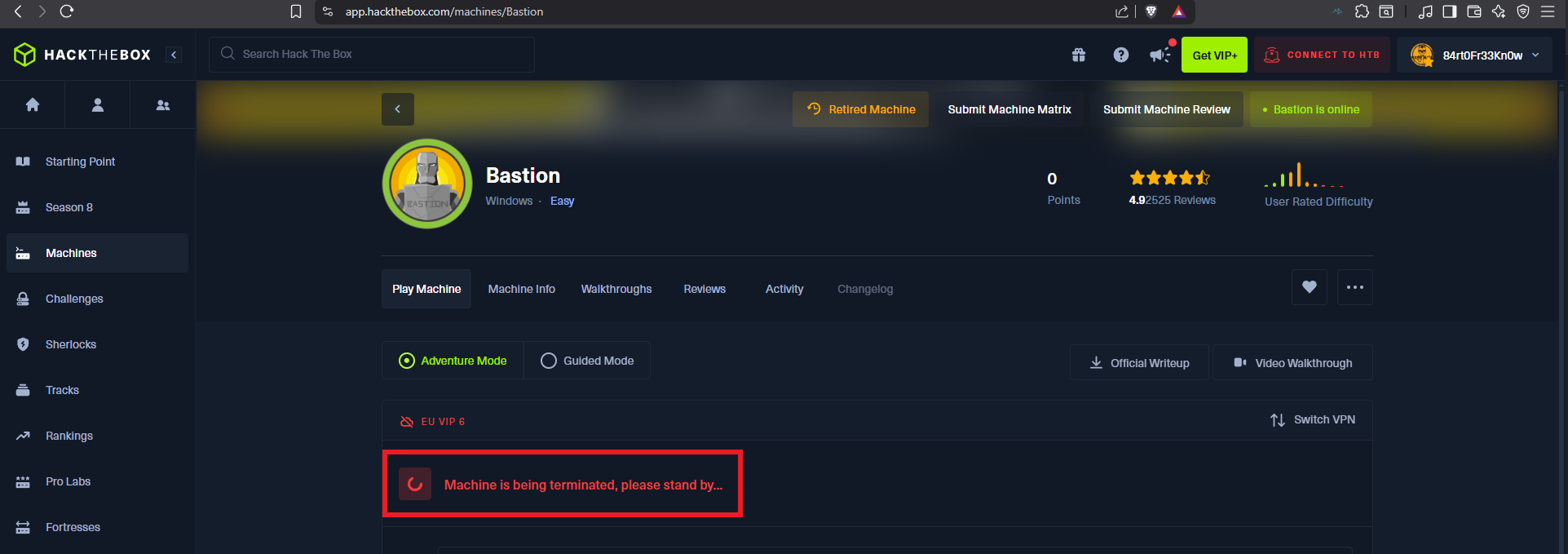Open the home icon in the sidebar
Viewport: 1568px width, 554px height.
click(33, 104)
